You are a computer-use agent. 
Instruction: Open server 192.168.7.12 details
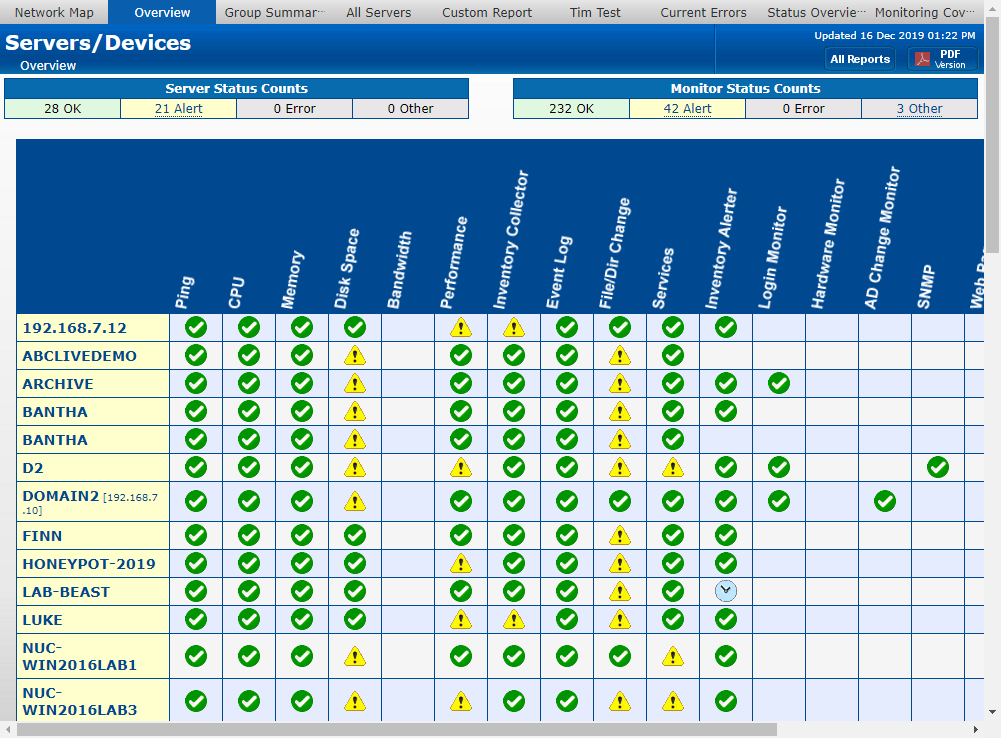pos(75,328)
